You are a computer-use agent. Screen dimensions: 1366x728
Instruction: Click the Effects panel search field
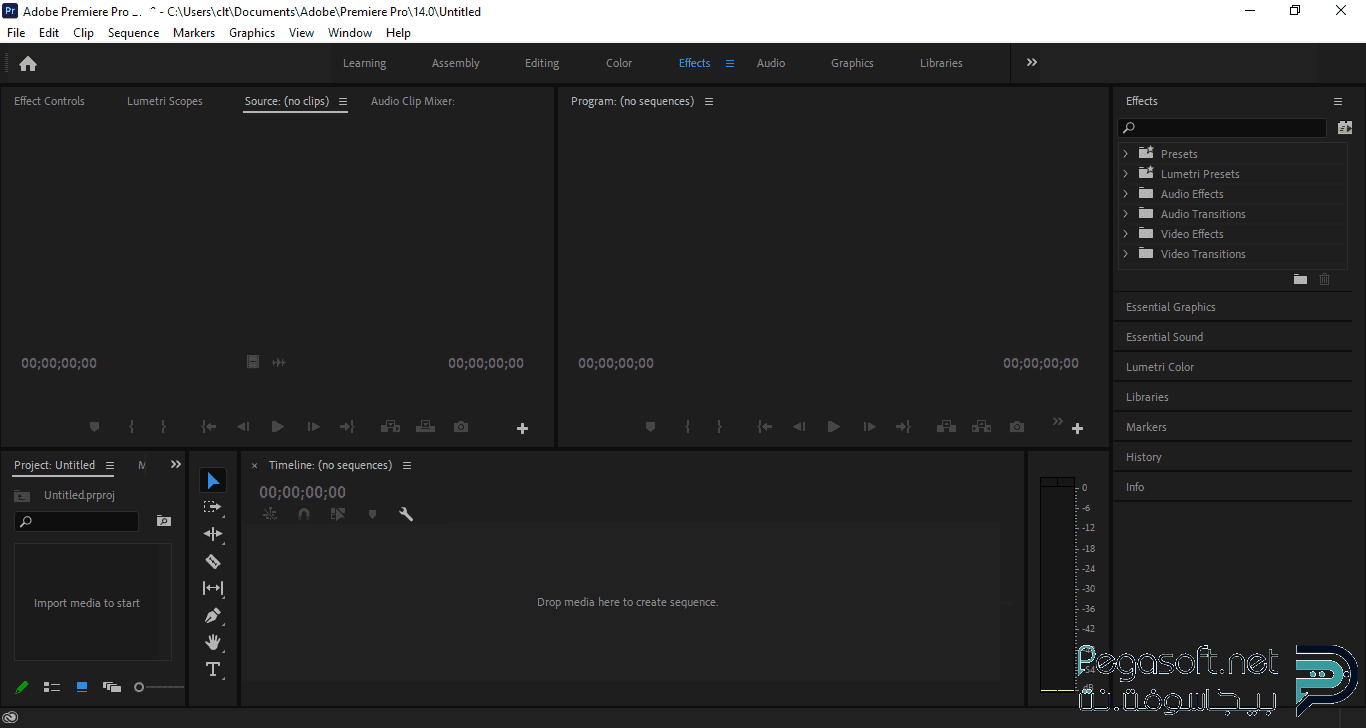click(x=1222, y=128)
